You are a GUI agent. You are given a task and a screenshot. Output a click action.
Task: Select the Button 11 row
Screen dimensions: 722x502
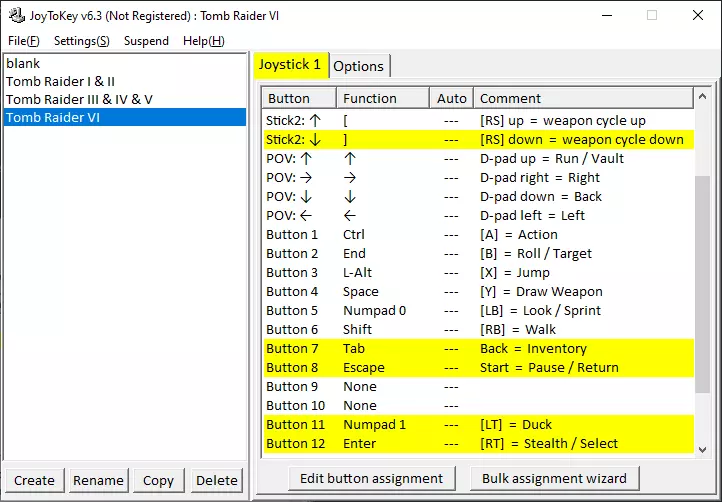(x=478, y=425)
